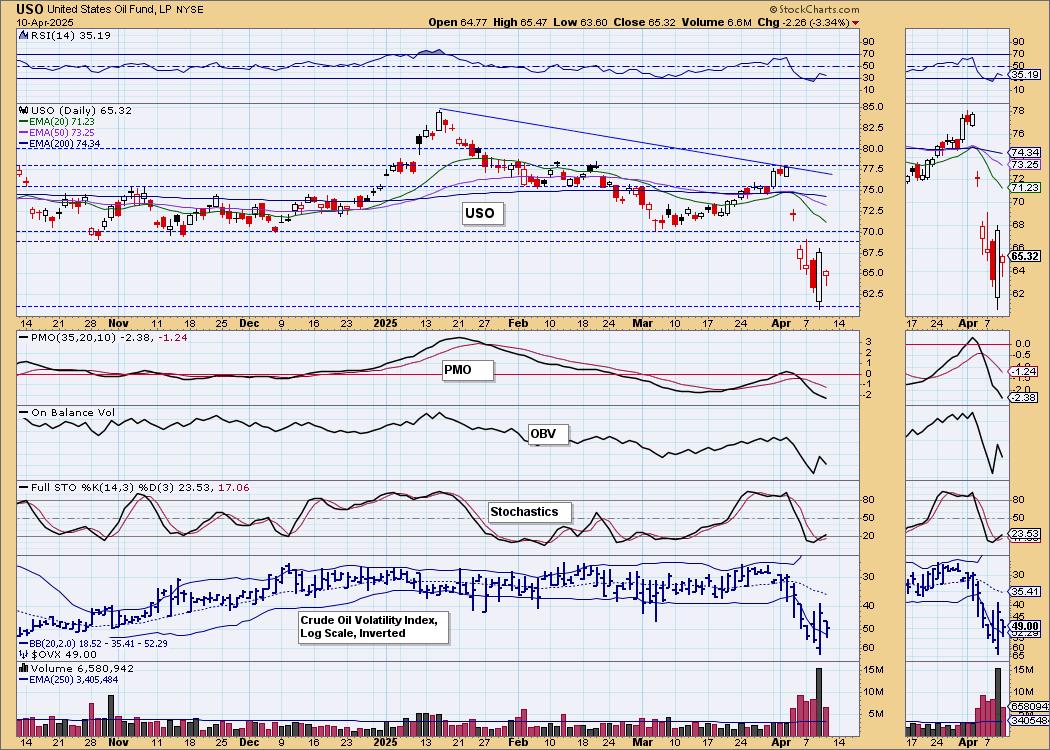The image size is (1050, 750).
Task: Click the 'Feb' x-axis label
Action: click(x=518, y=323)
